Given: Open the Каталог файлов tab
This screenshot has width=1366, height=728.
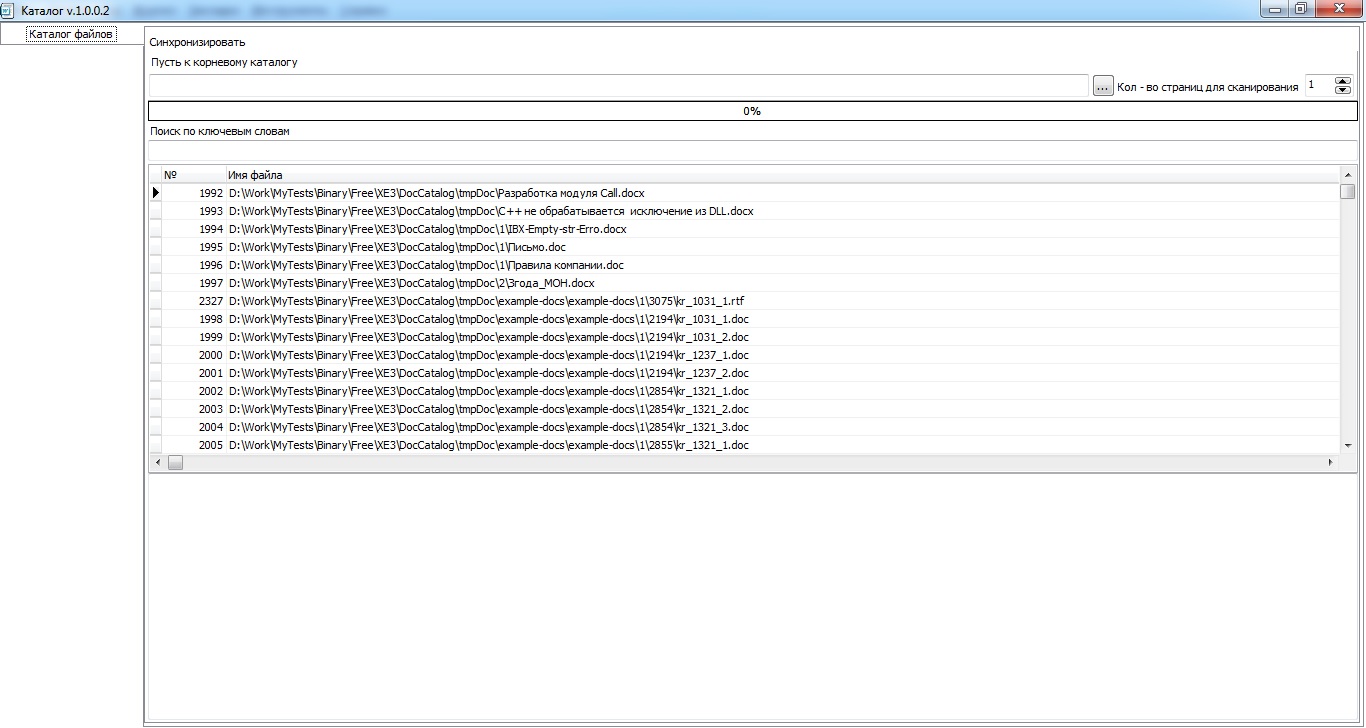Looking at the screenshot, I should [71, 34].
